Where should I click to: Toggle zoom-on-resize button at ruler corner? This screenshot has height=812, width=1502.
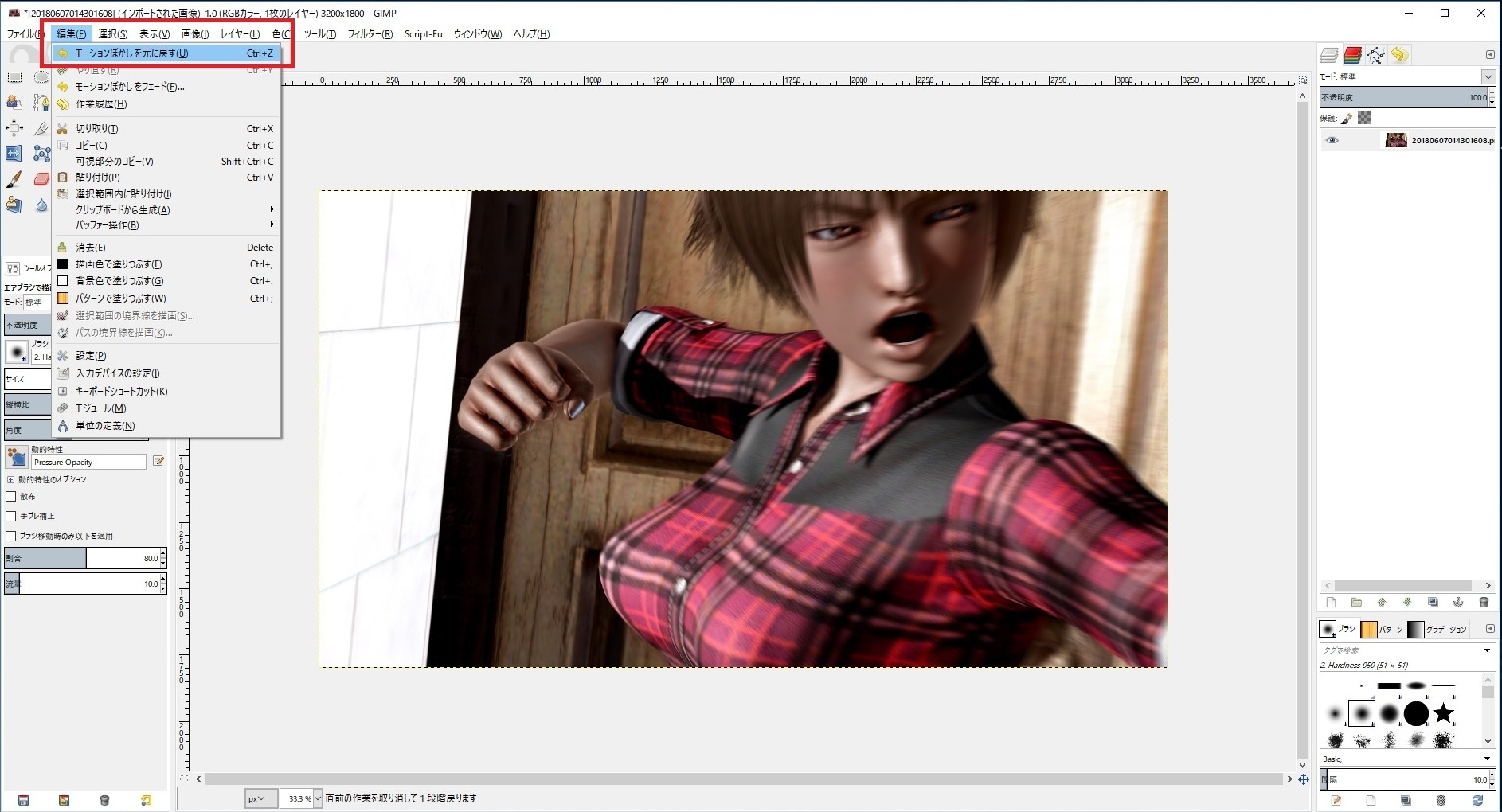point(1303,80)
